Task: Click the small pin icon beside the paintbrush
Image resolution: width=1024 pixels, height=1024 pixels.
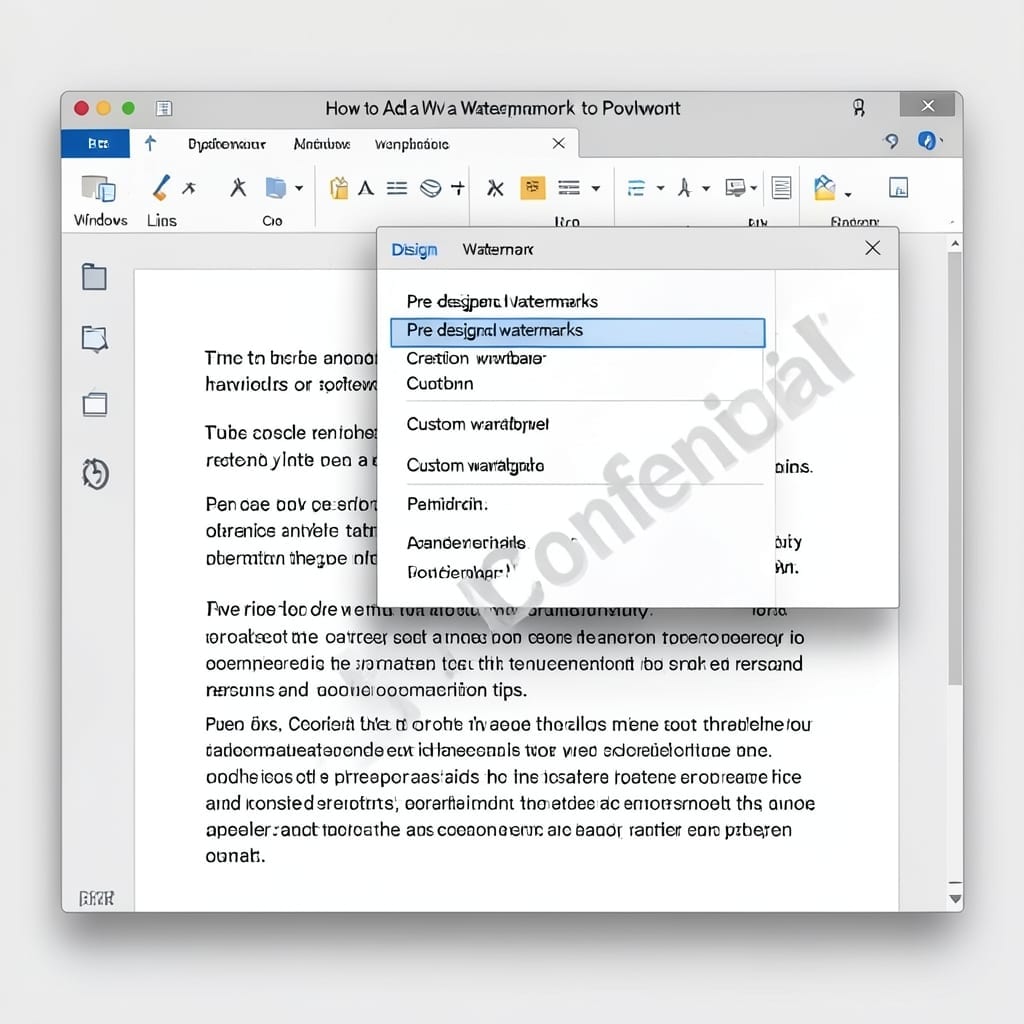Action: [x=189, y=188]
